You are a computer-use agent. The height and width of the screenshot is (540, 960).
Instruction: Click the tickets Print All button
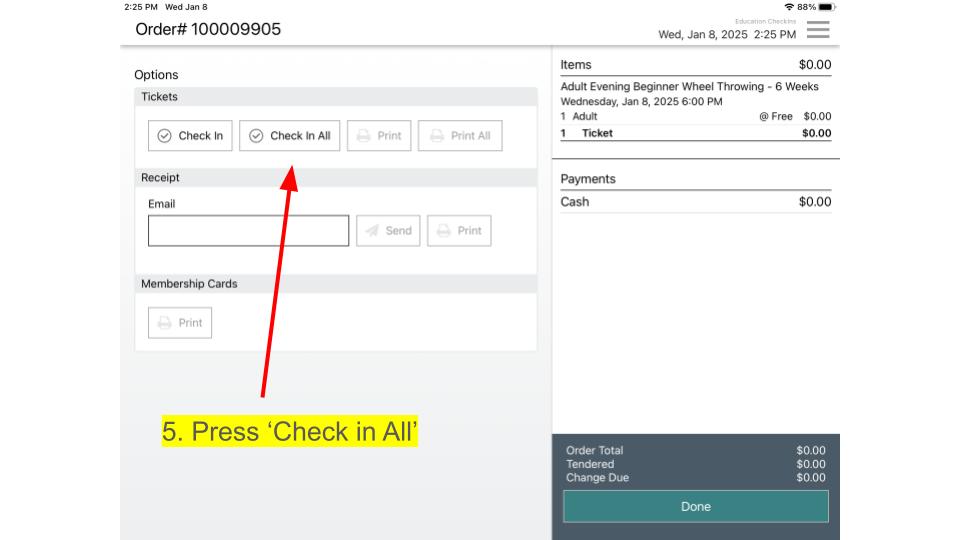(x=460, y=136)
